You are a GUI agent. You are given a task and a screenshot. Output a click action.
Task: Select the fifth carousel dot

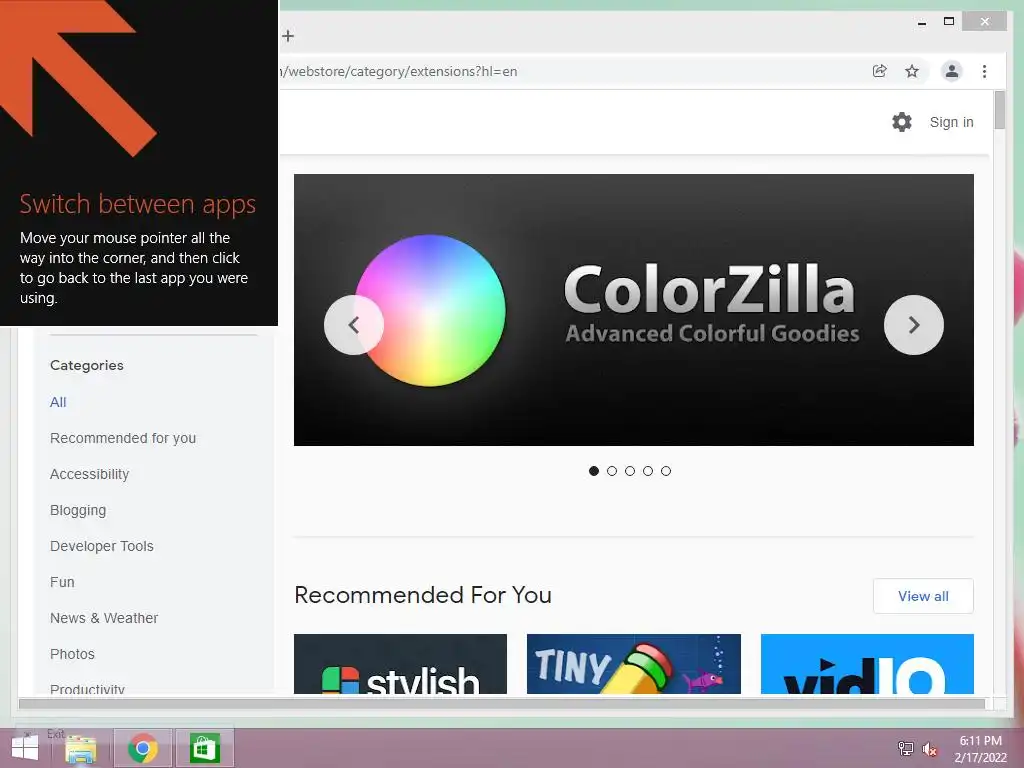click(665, 471)
